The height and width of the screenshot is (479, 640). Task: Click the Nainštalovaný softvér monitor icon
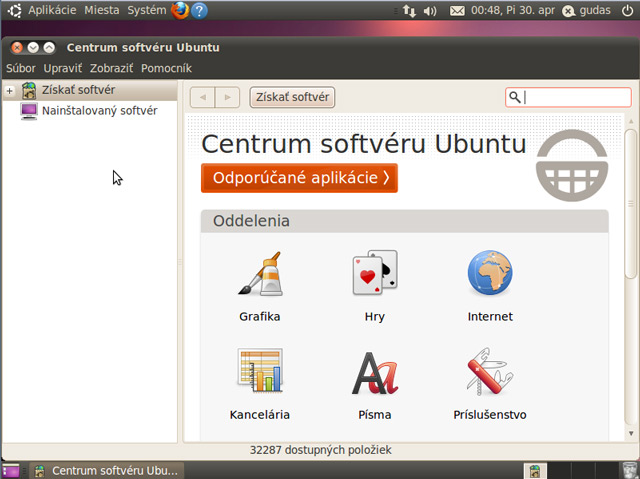(29, 111)
